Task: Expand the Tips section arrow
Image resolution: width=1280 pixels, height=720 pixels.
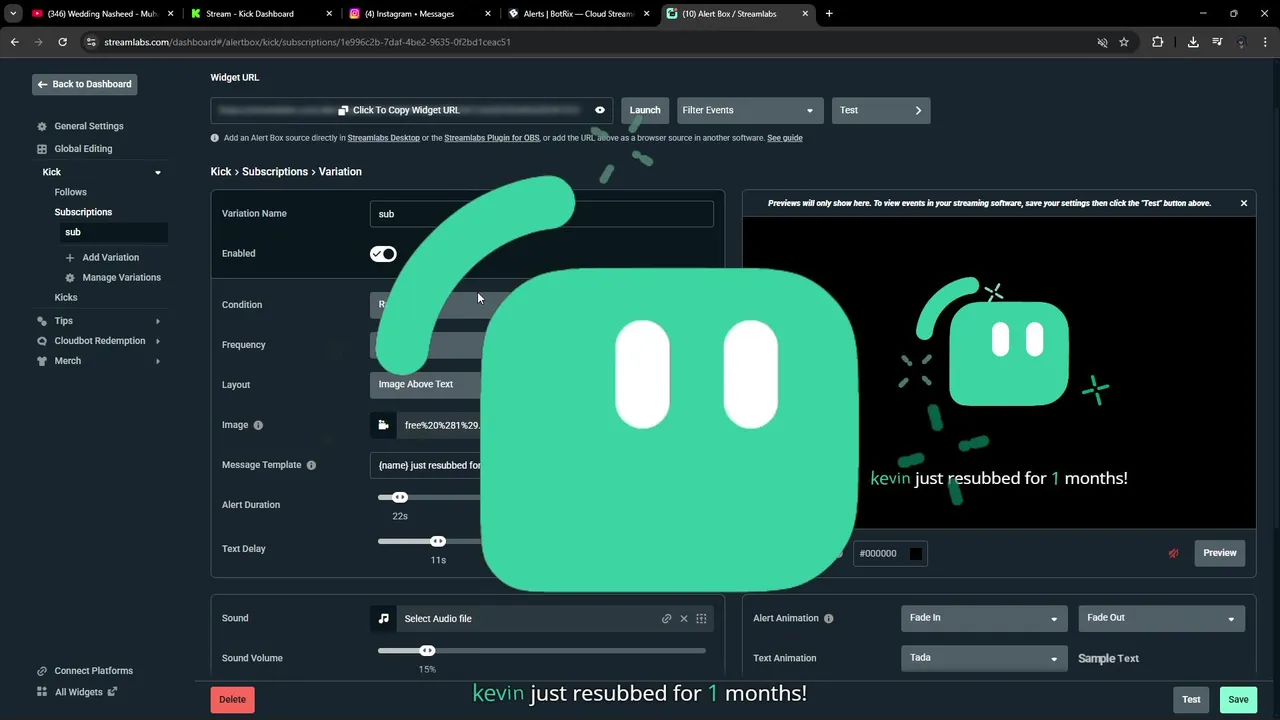Action: point(158,321)
